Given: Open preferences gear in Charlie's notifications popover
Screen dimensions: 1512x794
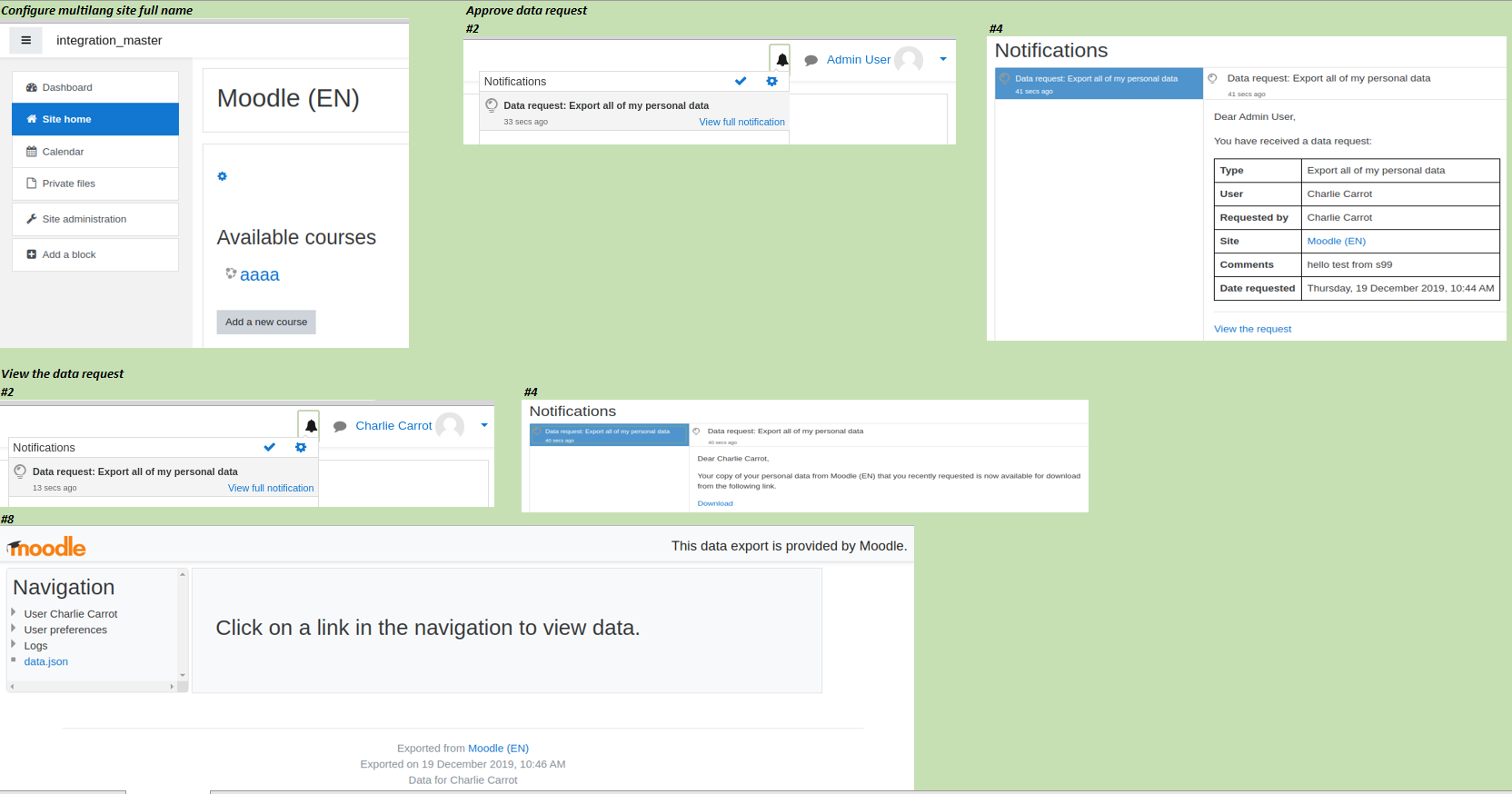Looking at the screenshot, I should point(301,447).
